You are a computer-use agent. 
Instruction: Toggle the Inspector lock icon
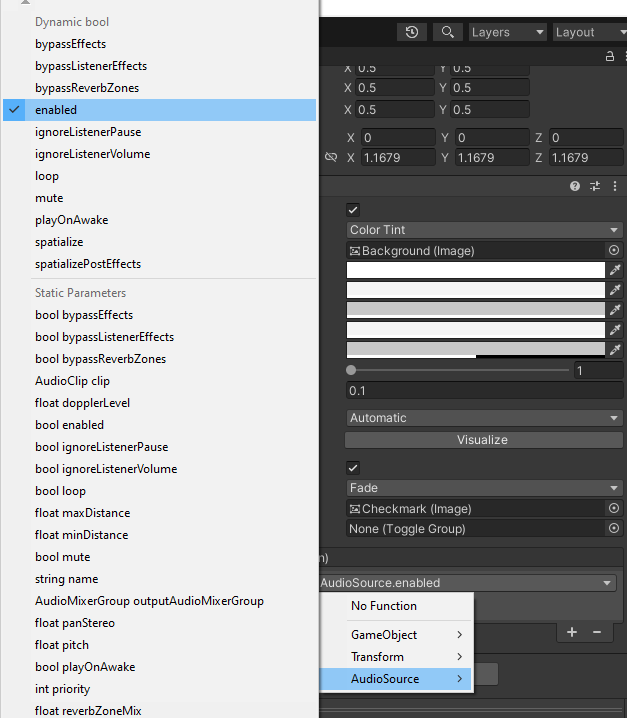click(609, 57)
